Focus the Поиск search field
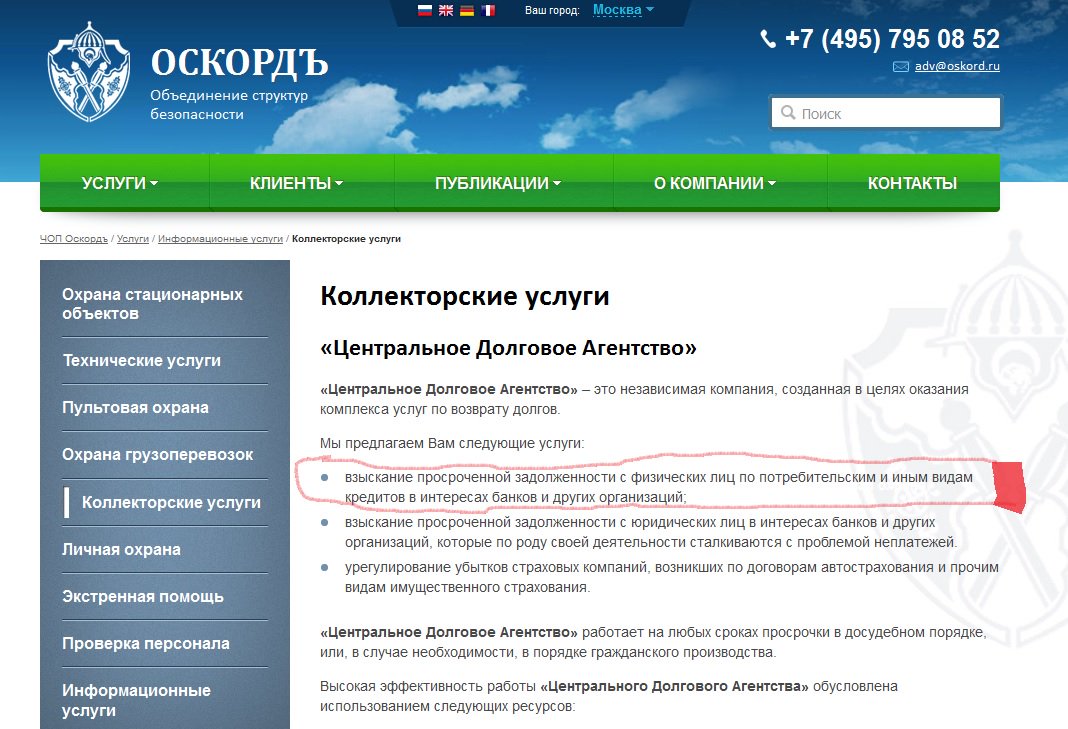1068x729 pixels. pos(885,112)
